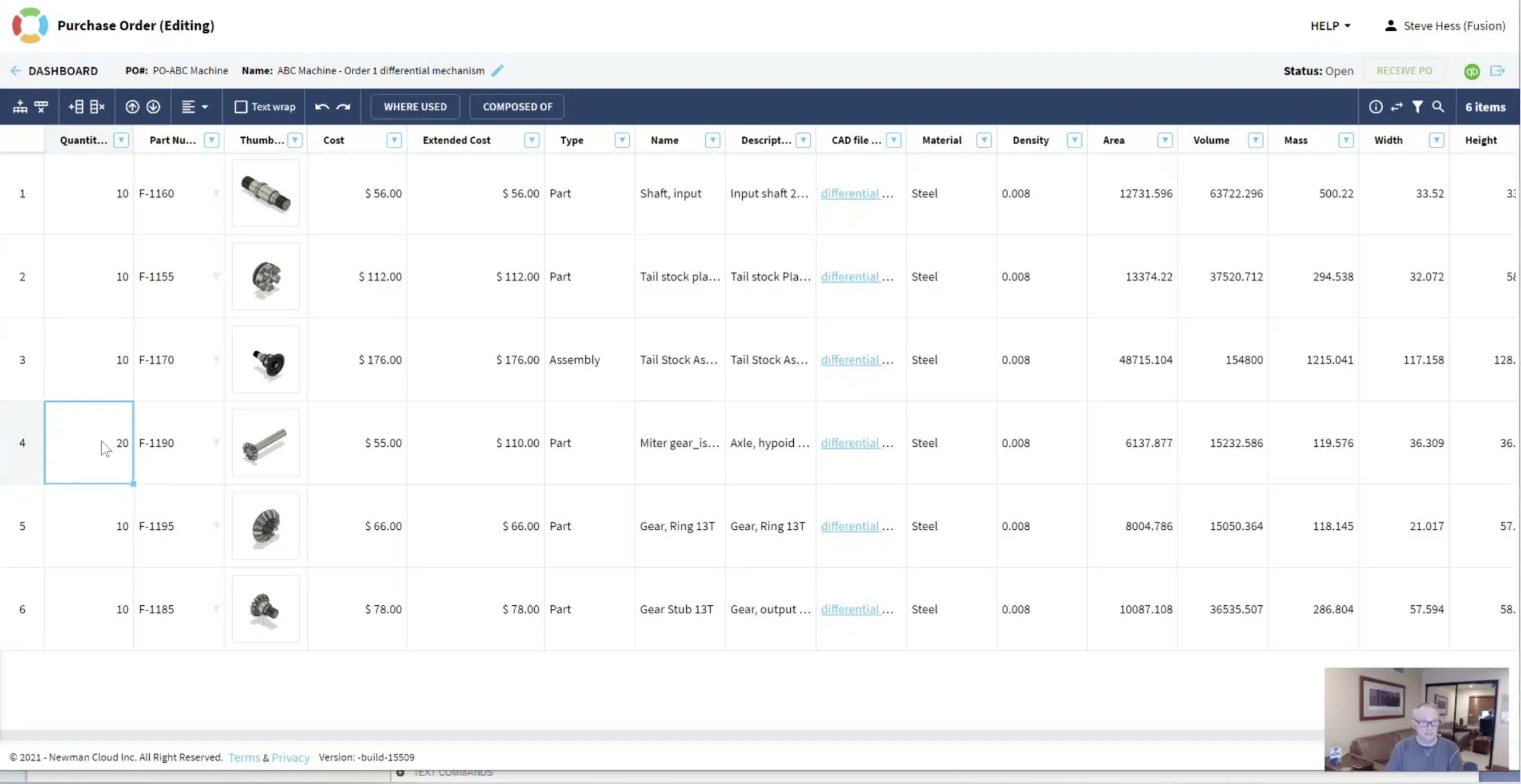Image resolution: width=1521 pixels, height=784 pixels.
Task: Move row up with the up-arrow icon
Action: (x=132, y=107)
